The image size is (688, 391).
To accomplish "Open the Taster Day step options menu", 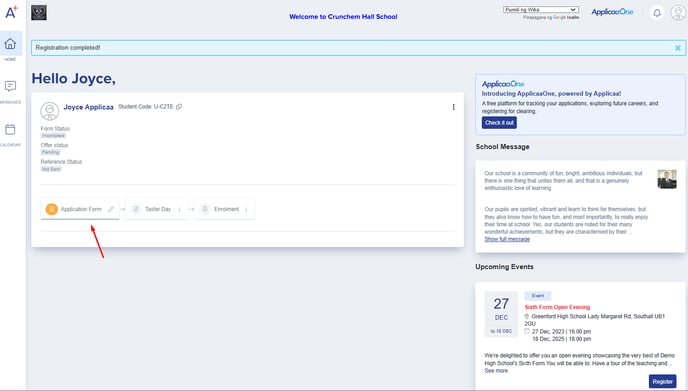I will pos(179,209).
